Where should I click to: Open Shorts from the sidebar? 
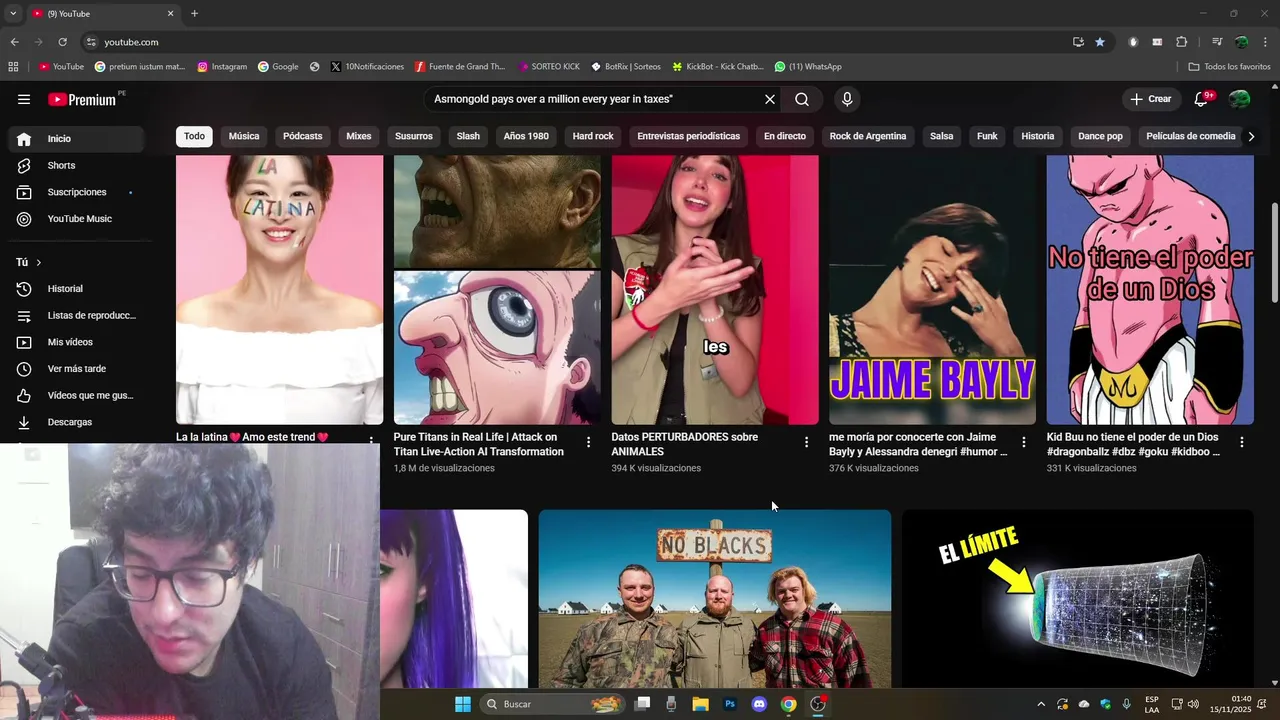coord(76,165)
